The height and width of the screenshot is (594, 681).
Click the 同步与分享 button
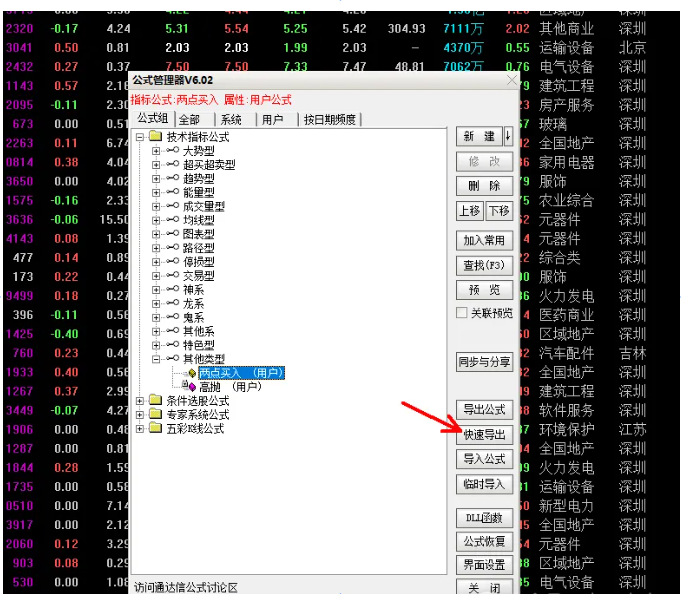pyautogui.click(x=484, y=362)
